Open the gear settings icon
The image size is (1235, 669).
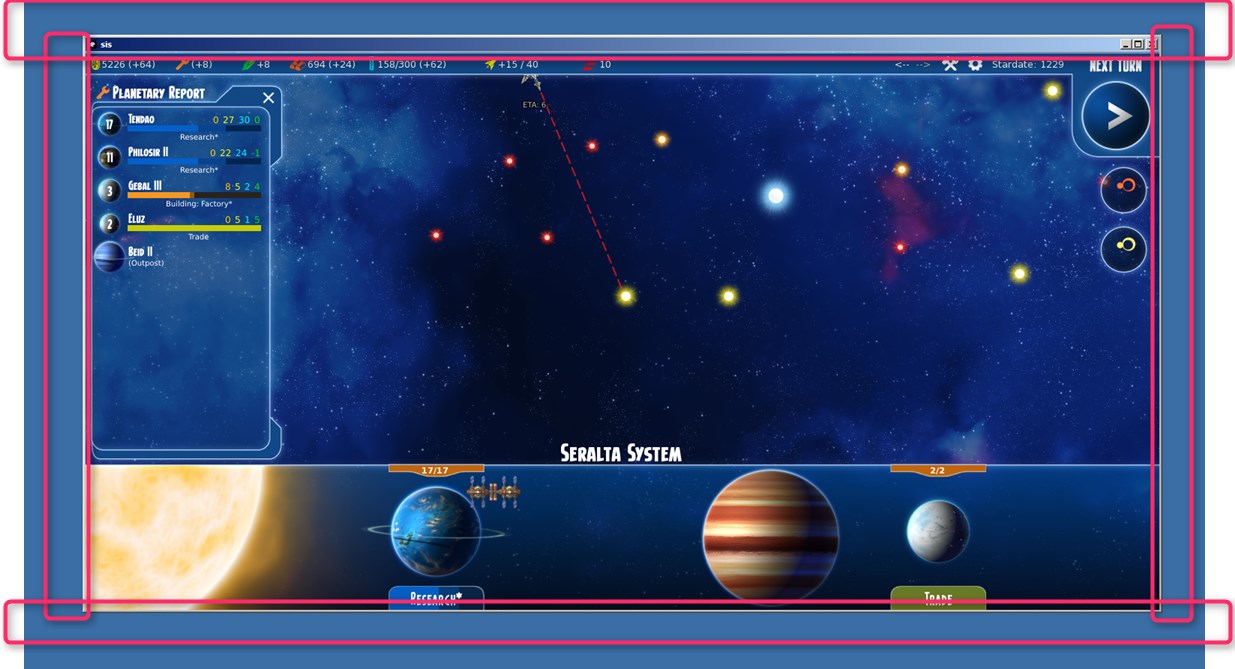pos(975,64)
